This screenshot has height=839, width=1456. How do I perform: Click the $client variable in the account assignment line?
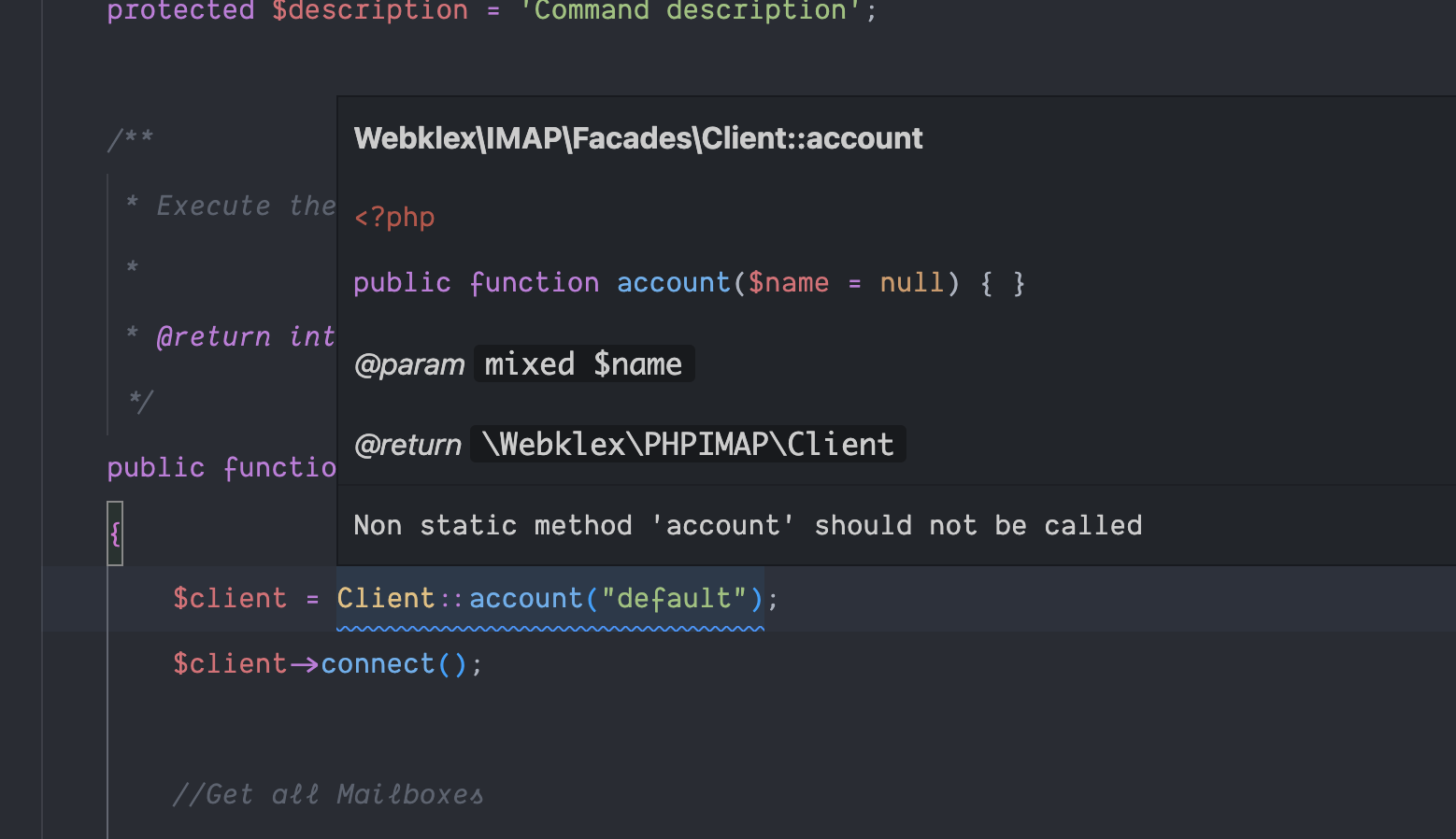[x=230, y=598]
